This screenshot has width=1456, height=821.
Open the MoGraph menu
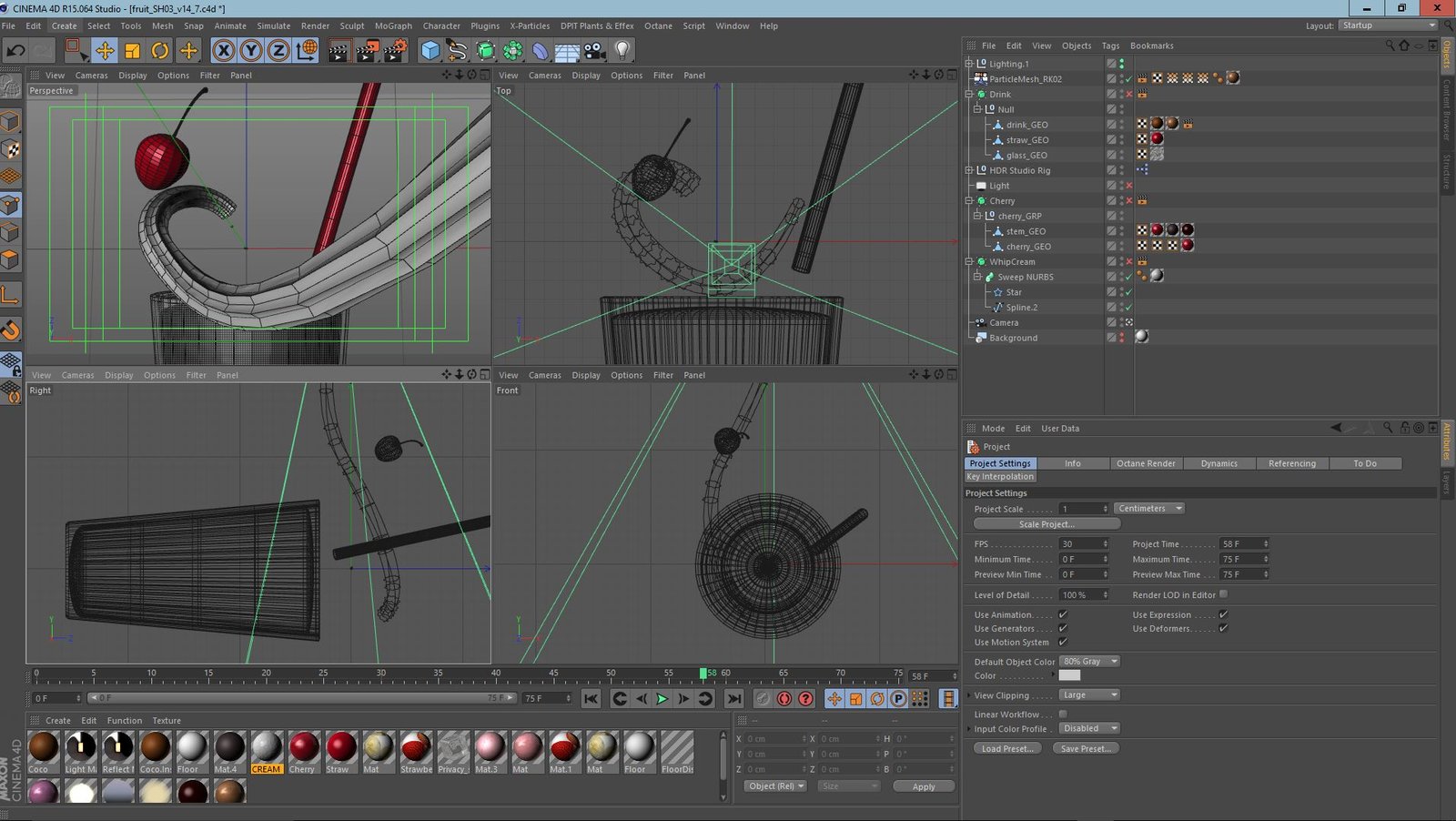393,25
